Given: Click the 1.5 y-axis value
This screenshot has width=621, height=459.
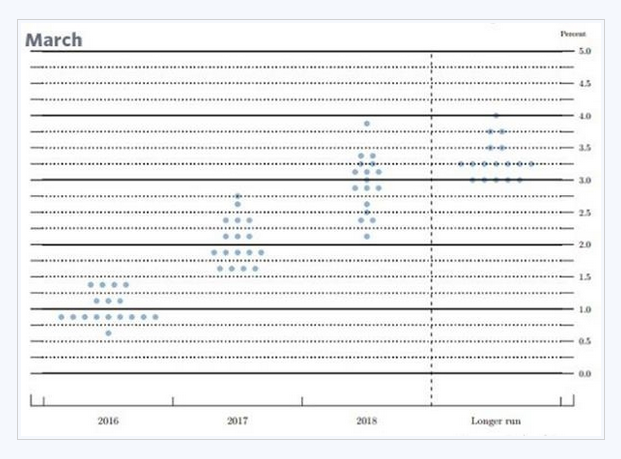Looking at the screenshot, I should [584, 277].
